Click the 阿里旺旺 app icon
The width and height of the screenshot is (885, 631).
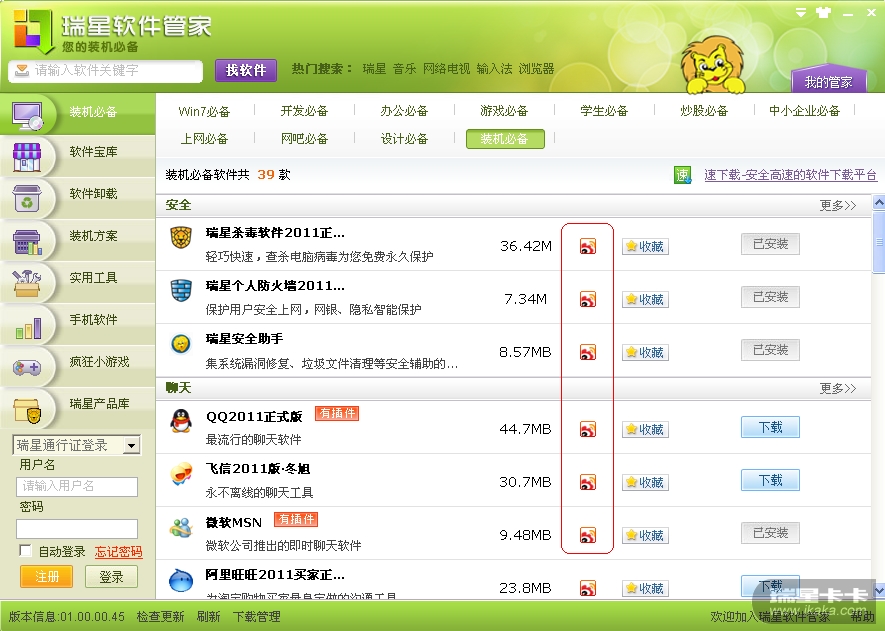tap(181, 580)
